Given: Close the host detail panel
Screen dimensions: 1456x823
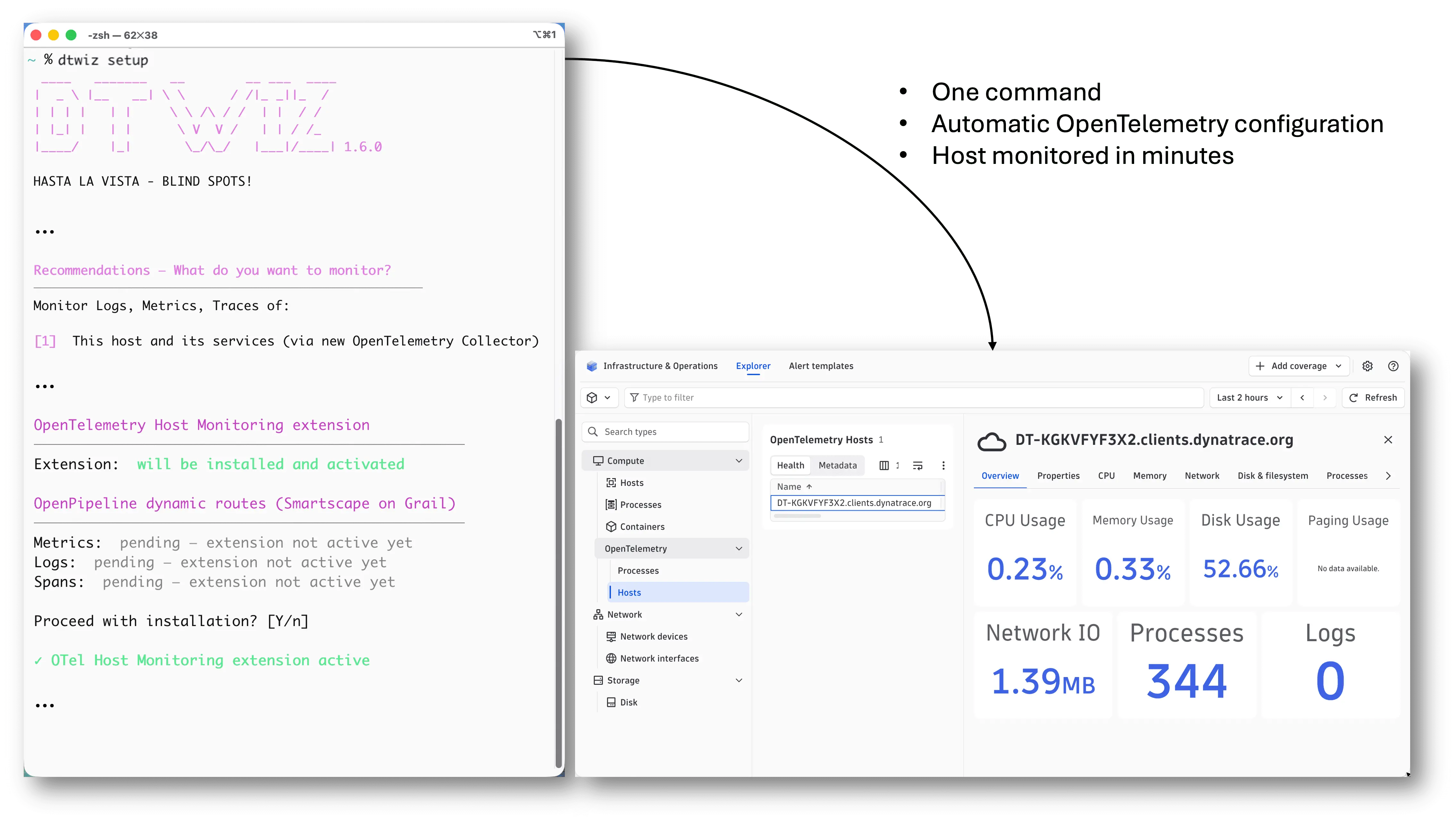Looking at the screenshot, I should pos(1388,439).
